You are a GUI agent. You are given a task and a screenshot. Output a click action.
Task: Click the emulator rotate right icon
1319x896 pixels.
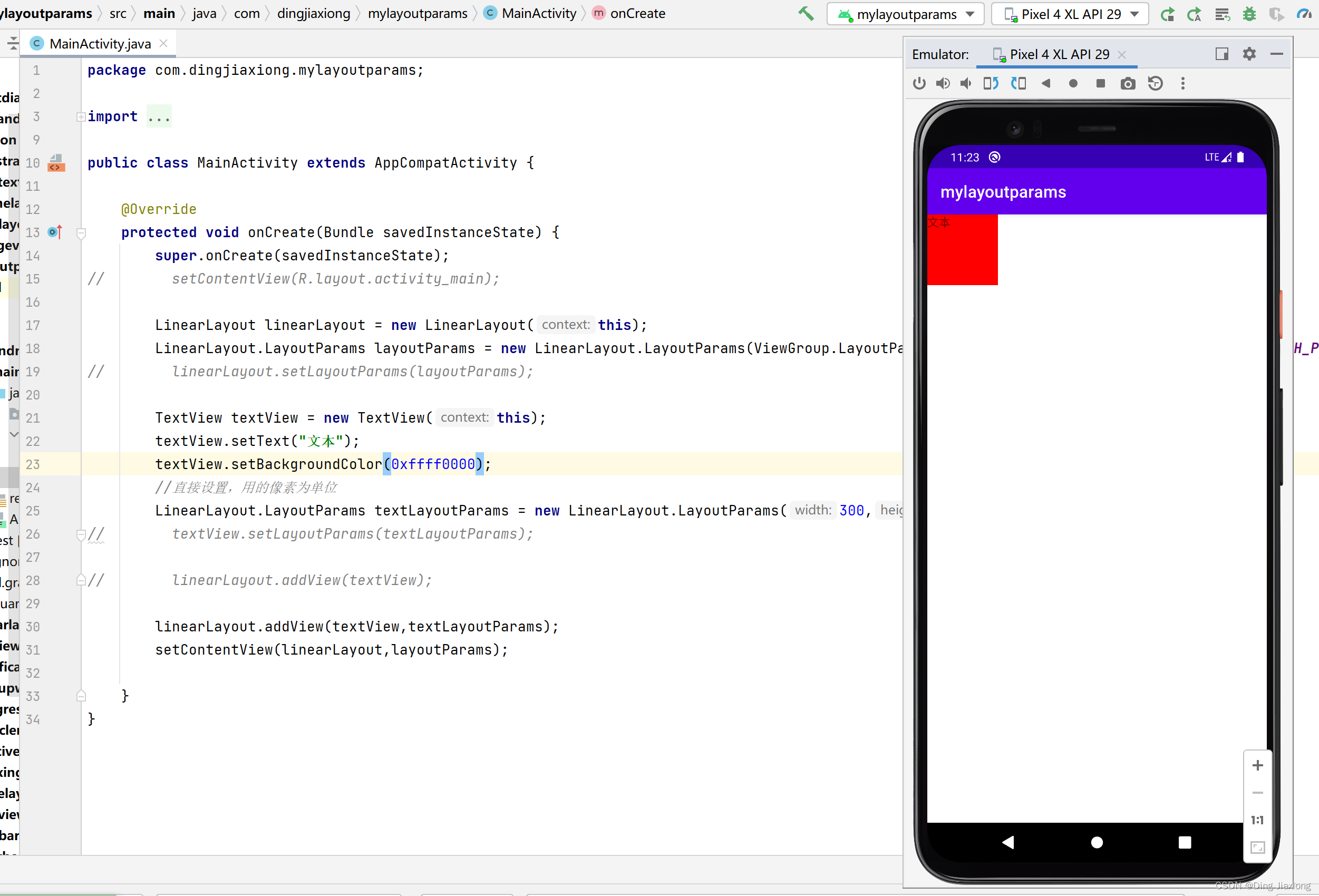1018,83
